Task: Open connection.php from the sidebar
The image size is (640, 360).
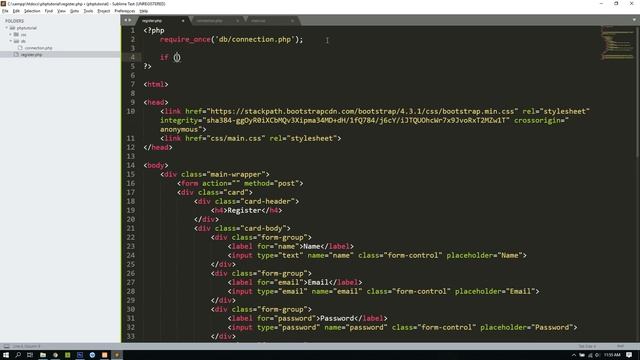Action: (38, 48)
